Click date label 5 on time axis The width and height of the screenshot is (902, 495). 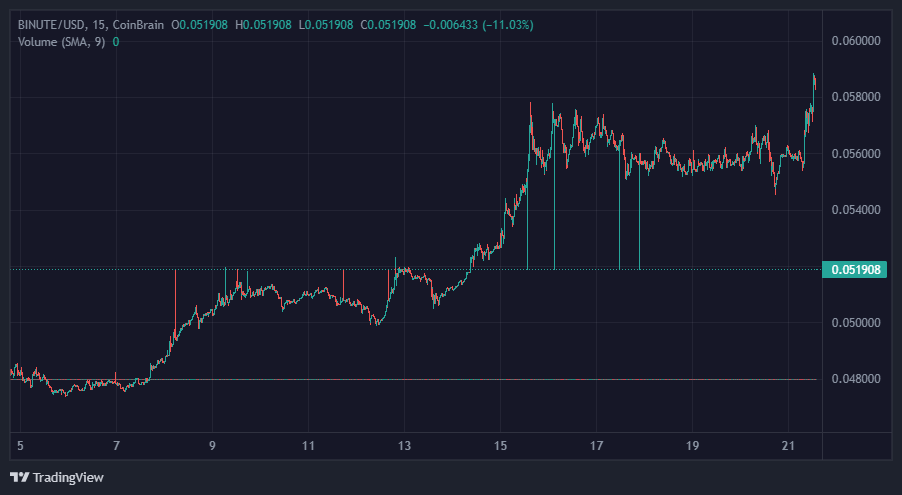pyautogui.click(x=20, y=446)
